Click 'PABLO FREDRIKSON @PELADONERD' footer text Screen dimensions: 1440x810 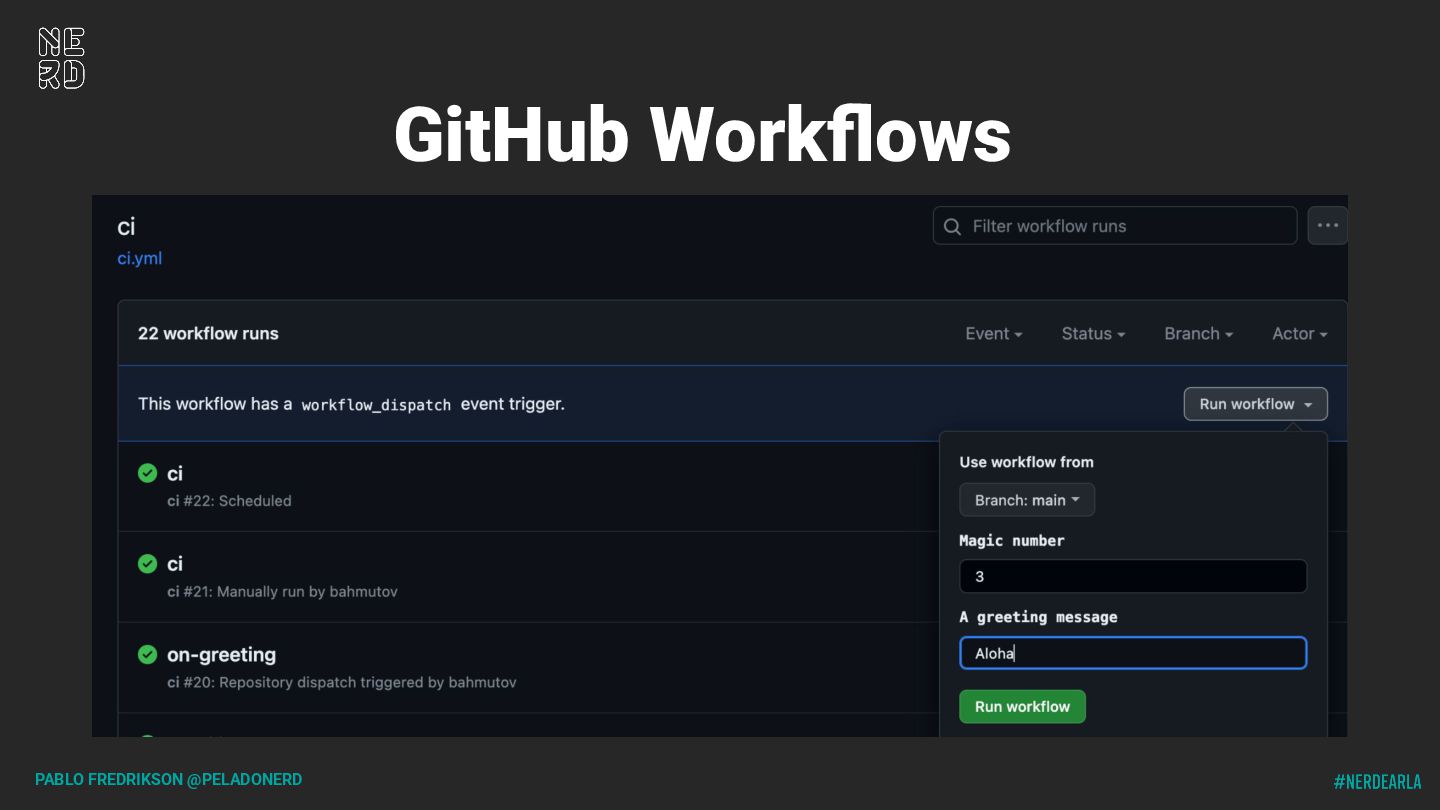pyautogui.click(x=168, y=779)
